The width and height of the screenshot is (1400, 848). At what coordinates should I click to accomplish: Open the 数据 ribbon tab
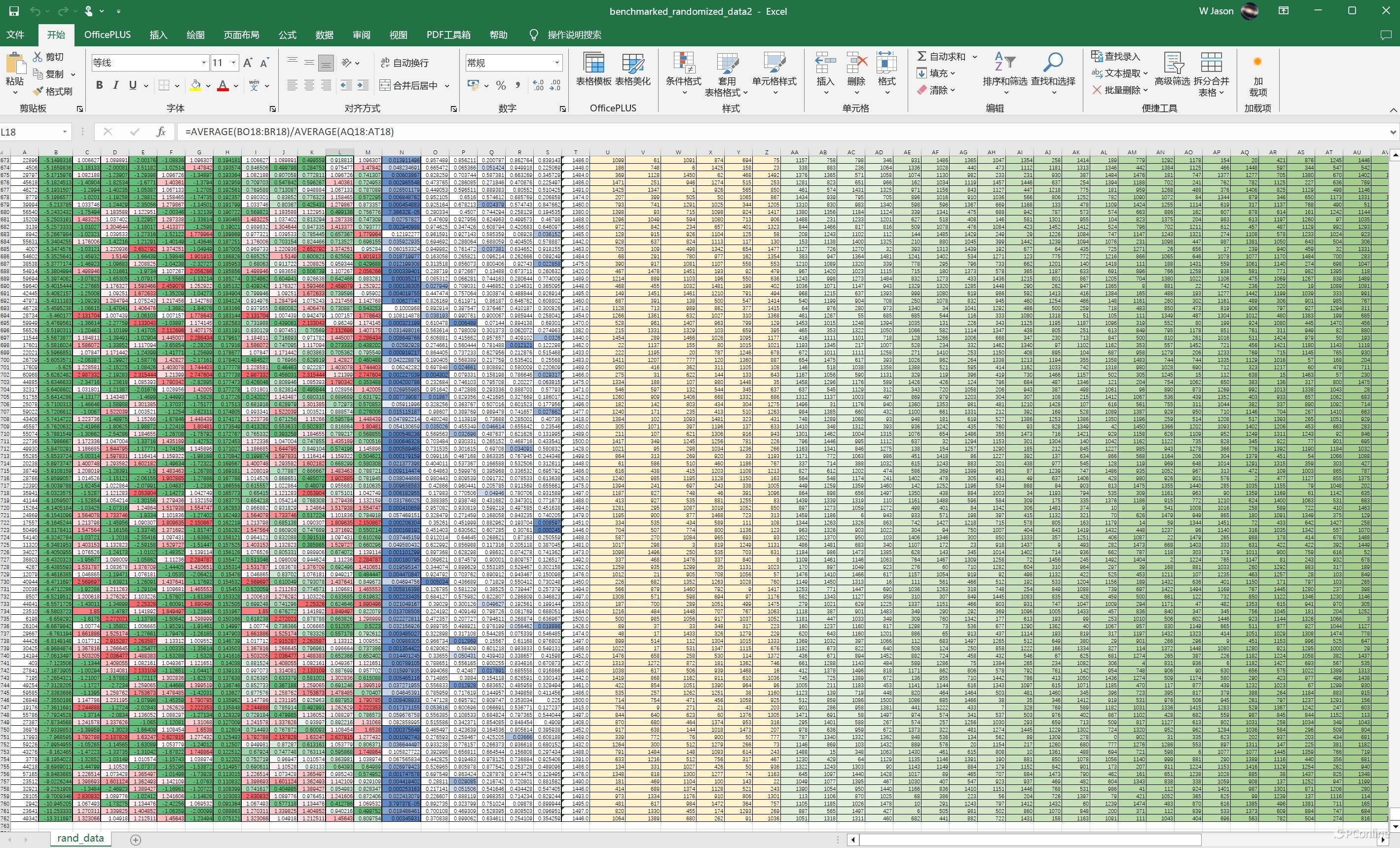tap(324, 35)
